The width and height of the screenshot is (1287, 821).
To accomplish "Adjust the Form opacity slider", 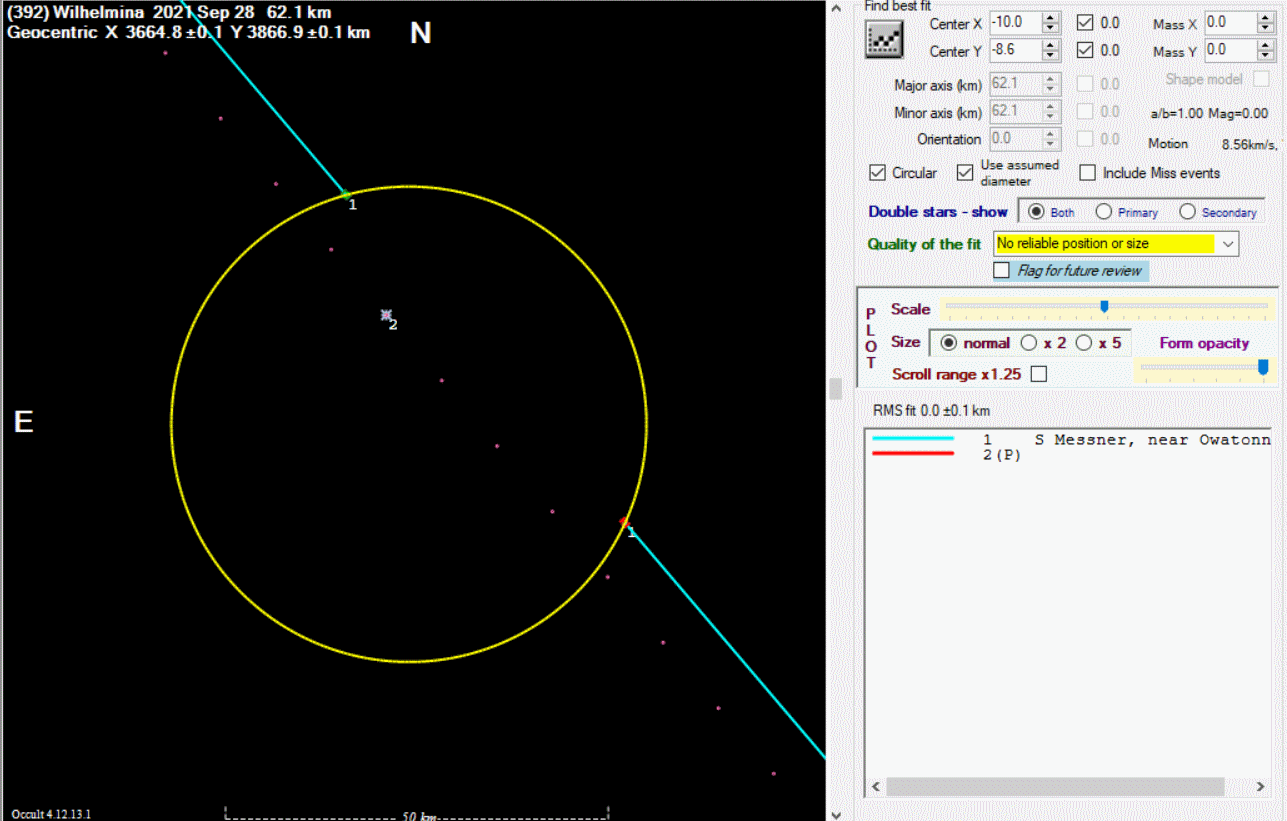I will tap(1263, 367).
